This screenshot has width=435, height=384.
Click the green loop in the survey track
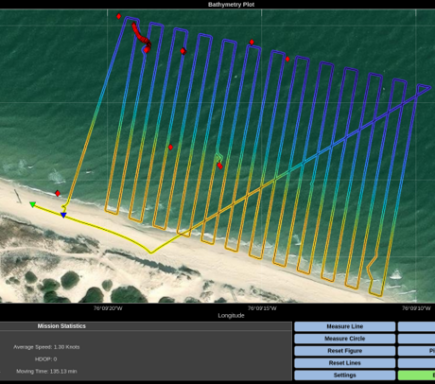(x=219, y=157)
